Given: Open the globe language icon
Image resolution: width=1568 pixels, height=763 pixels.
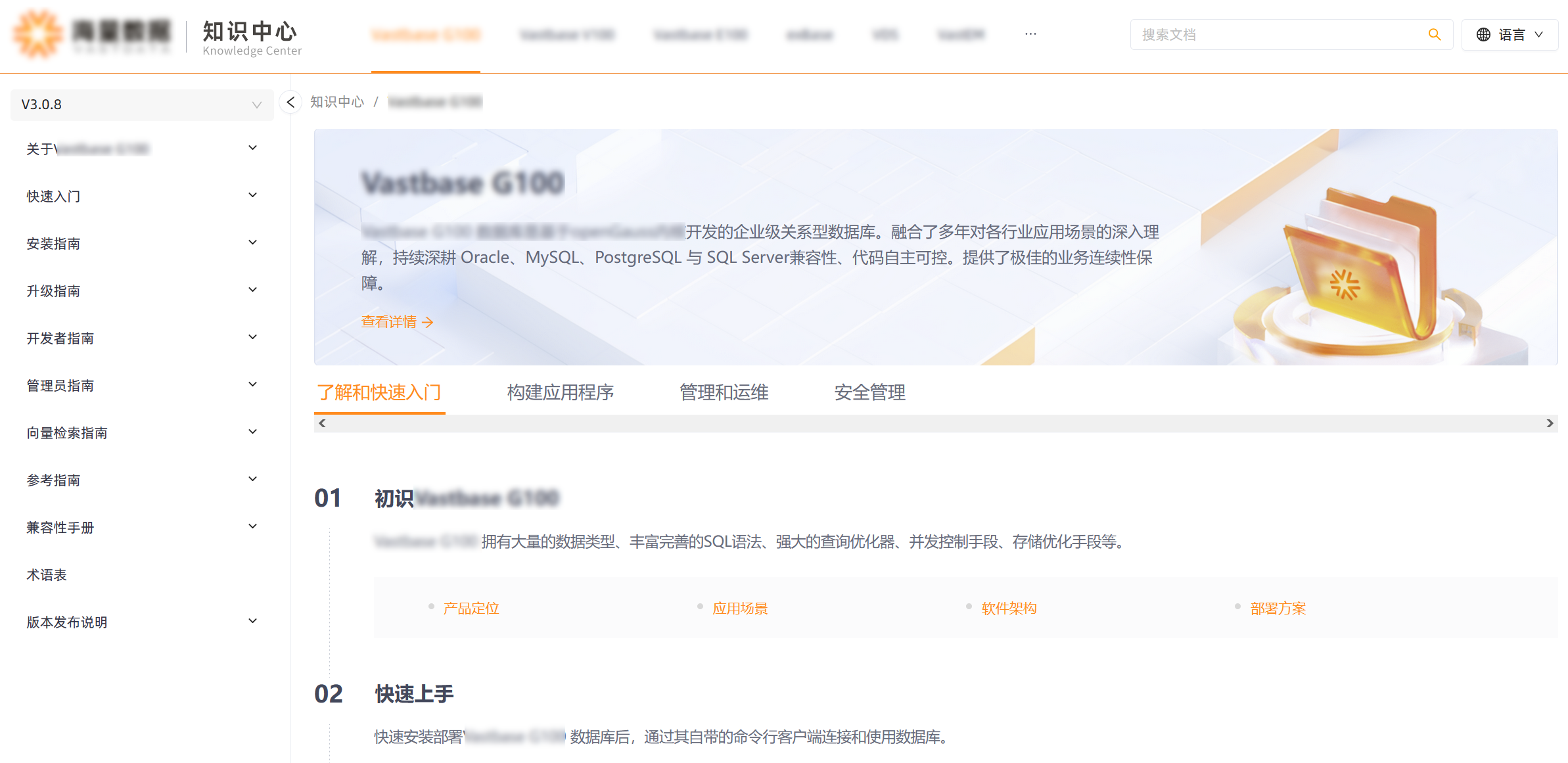Looking at the screenshot, I should pyautogui.click(x=1484, y=34).
